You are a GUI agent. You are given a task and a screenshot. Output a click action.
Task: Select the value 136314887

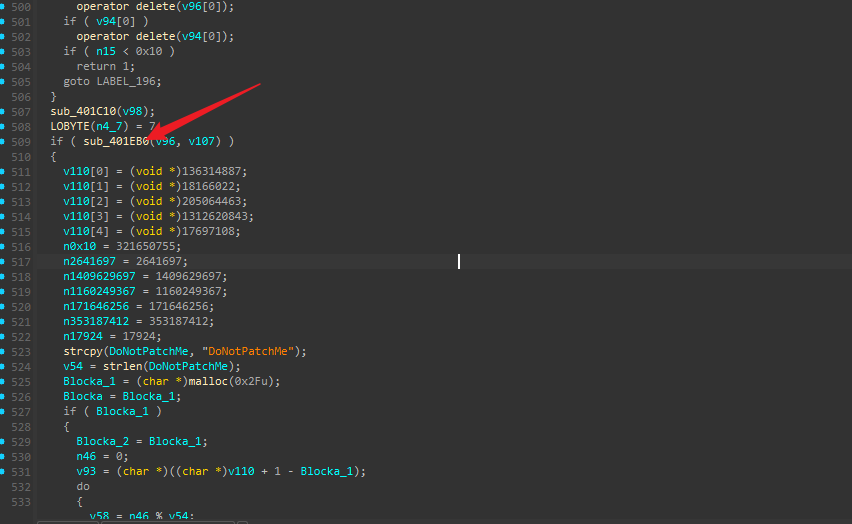[212, 171]
